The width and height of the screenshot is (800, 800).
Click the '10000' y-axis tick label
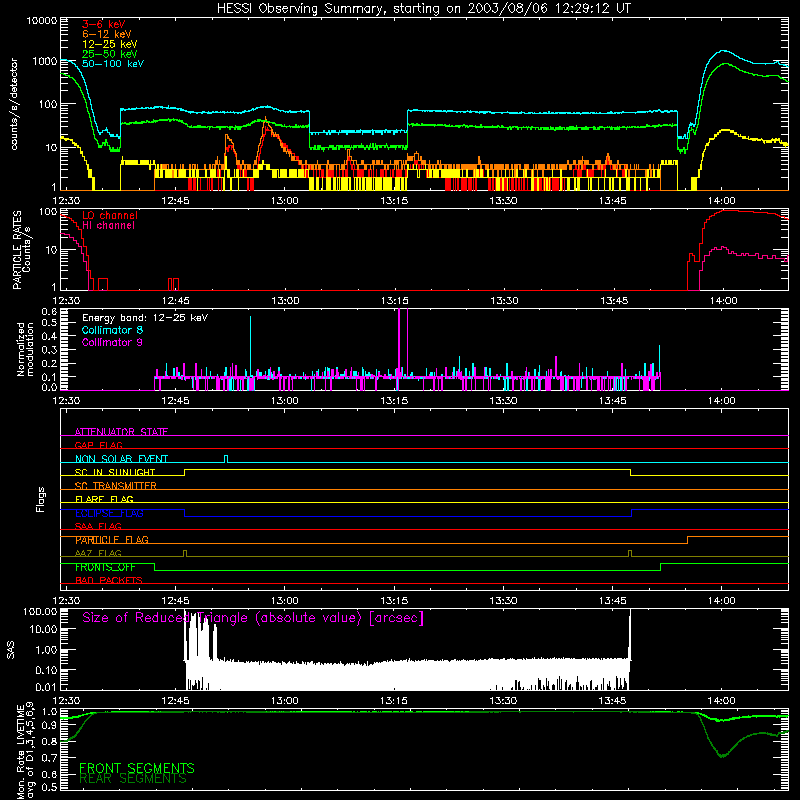(x=42, y=21)
